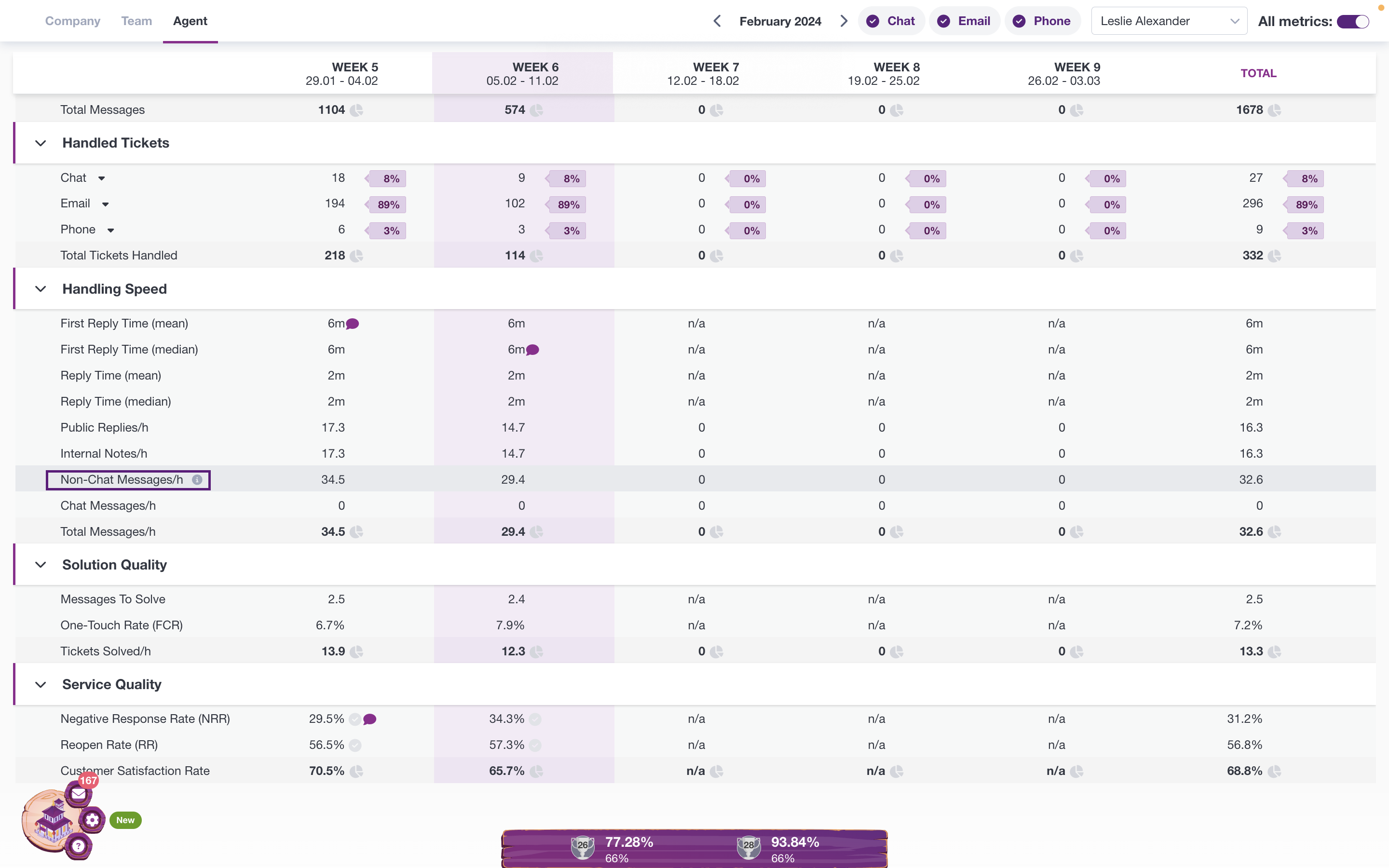Open the gear settings icon beside New
The width and height of the screenshot is (1389, 868).
tap(92, 820)
